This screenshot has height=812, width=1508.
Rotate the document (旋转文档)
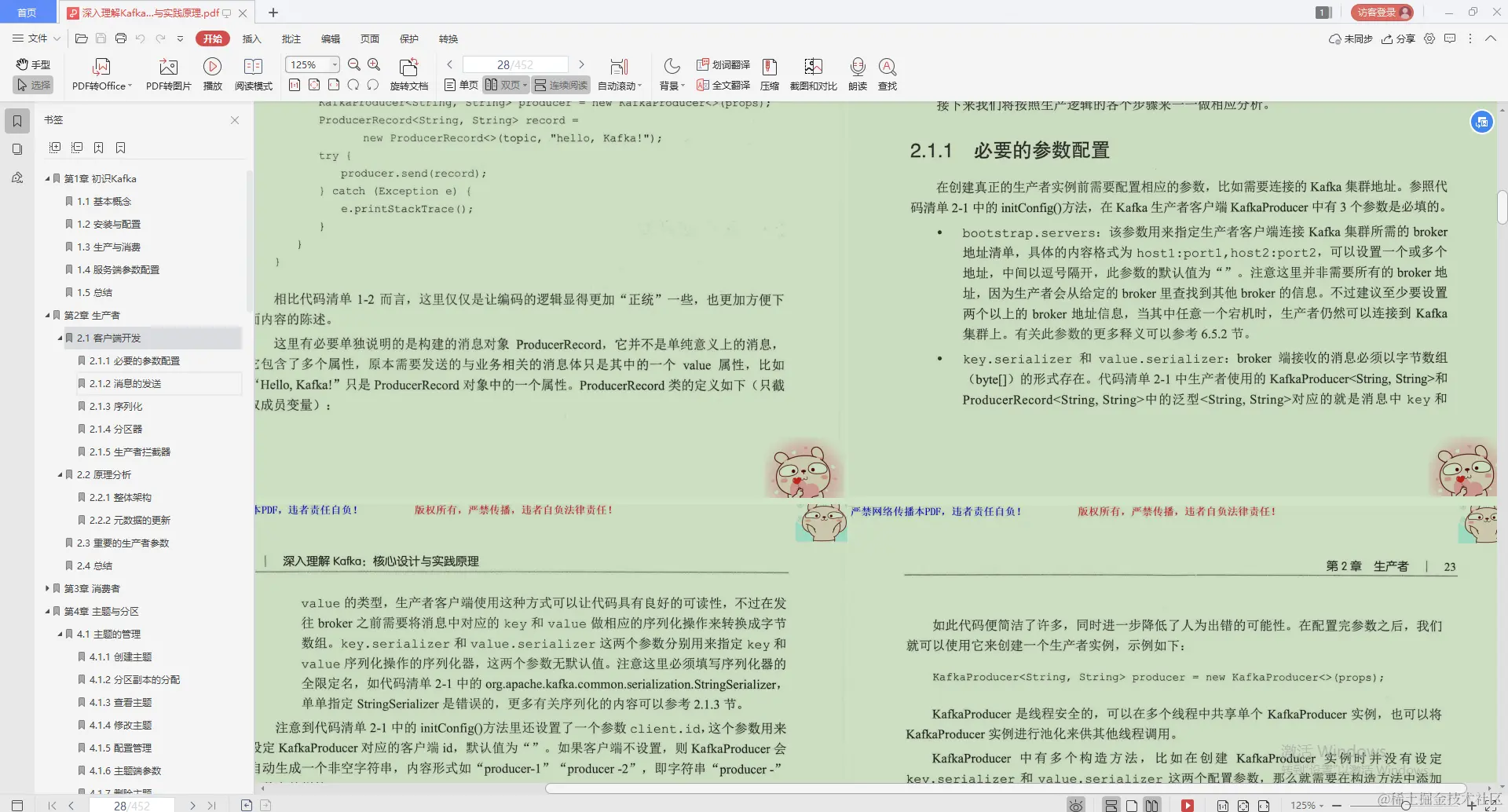(409, 73)
